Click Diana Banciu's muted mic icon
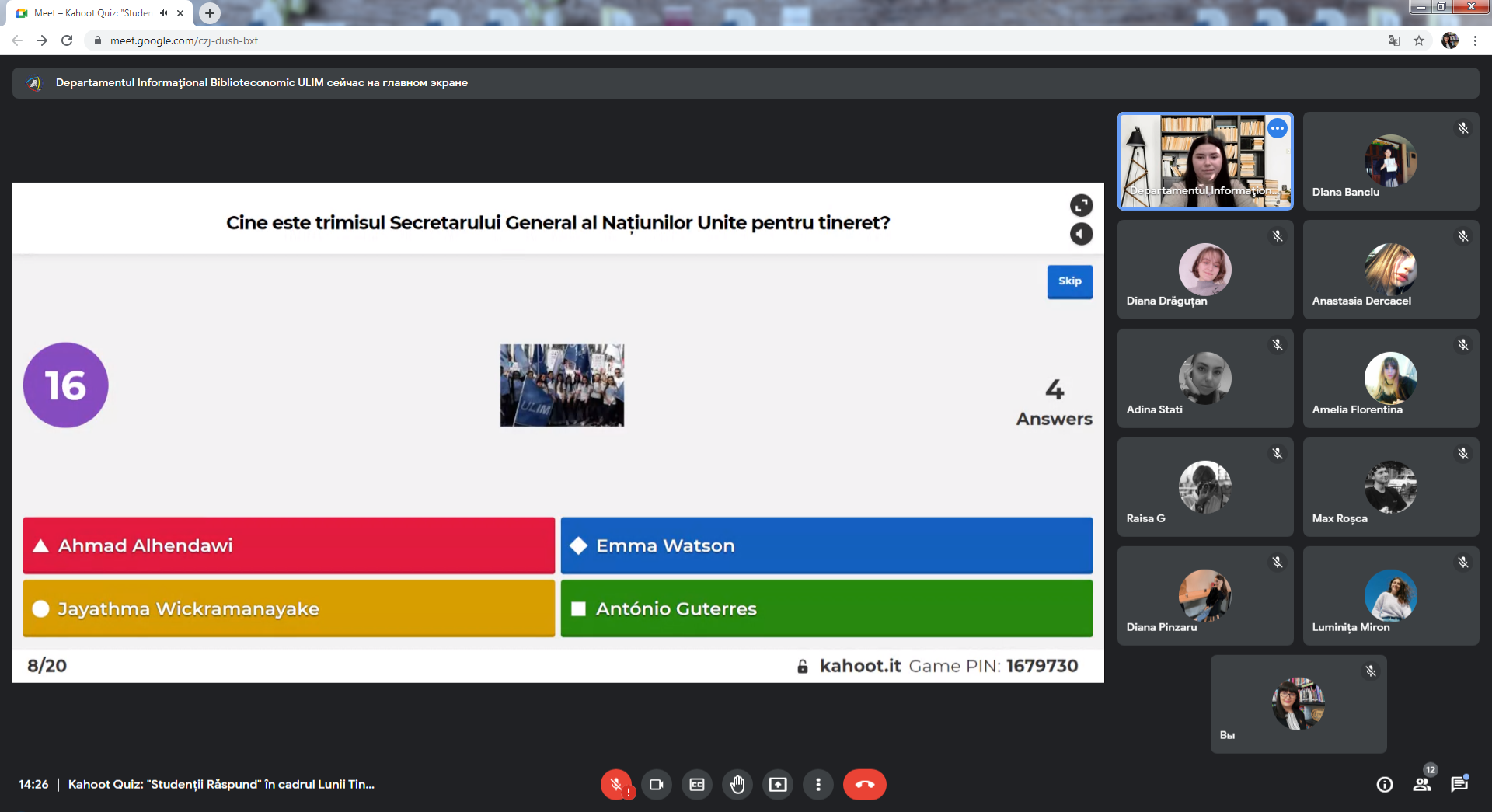 click(x=1463, y=128)
